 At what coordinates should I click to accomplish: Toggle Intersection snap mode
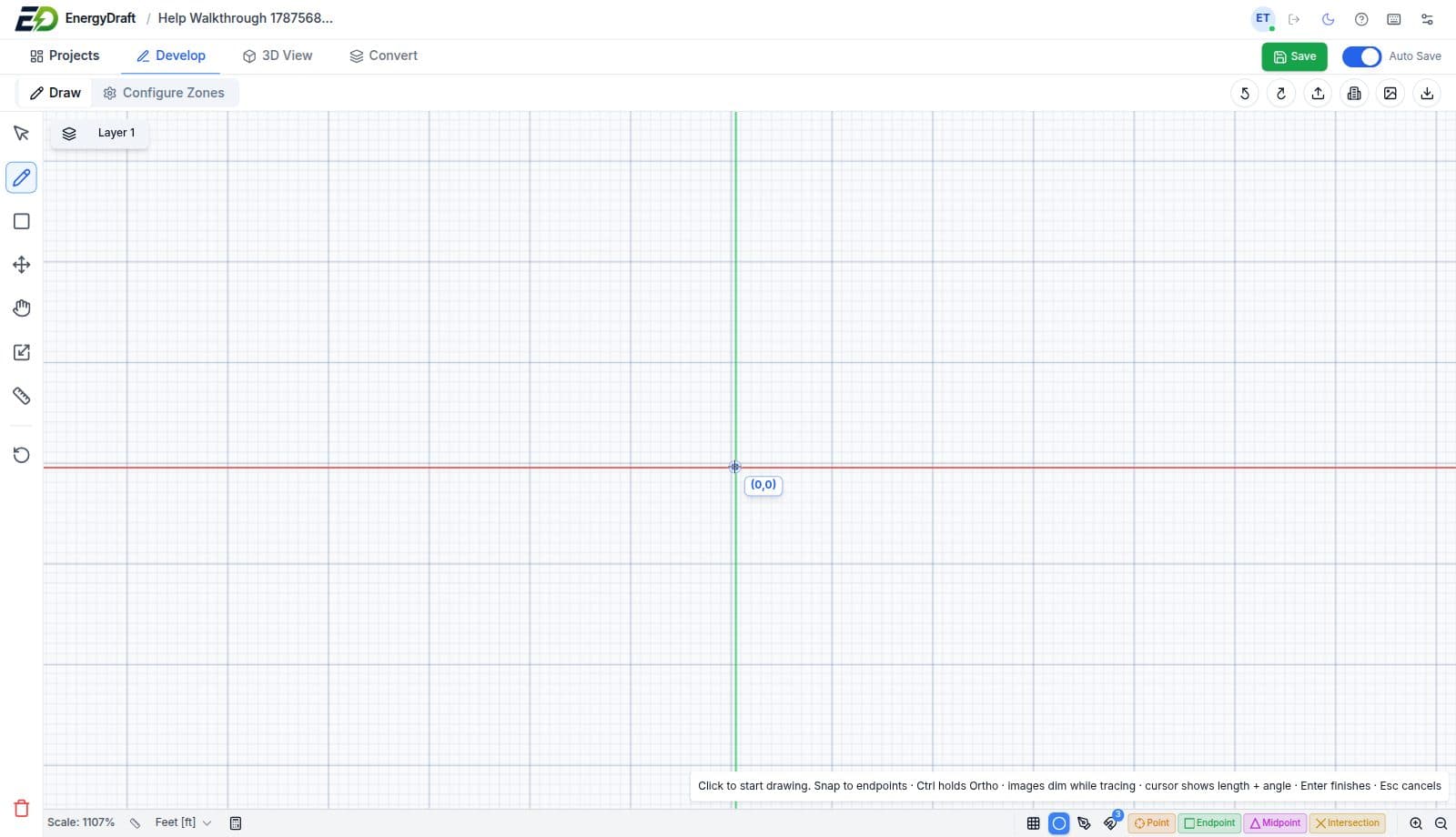[x=1348, y=823]
